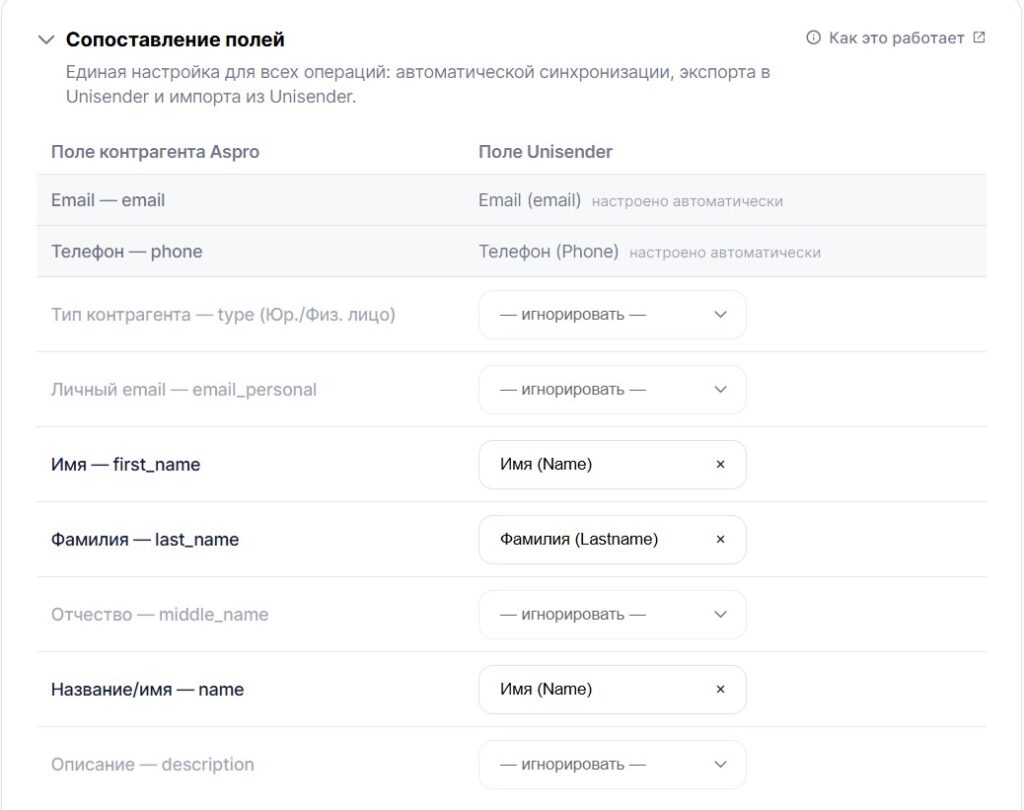Select Имя (Name) box for first_name row
The width and height of the screenshot is (1024, 810).
click(x=613, y=464)
